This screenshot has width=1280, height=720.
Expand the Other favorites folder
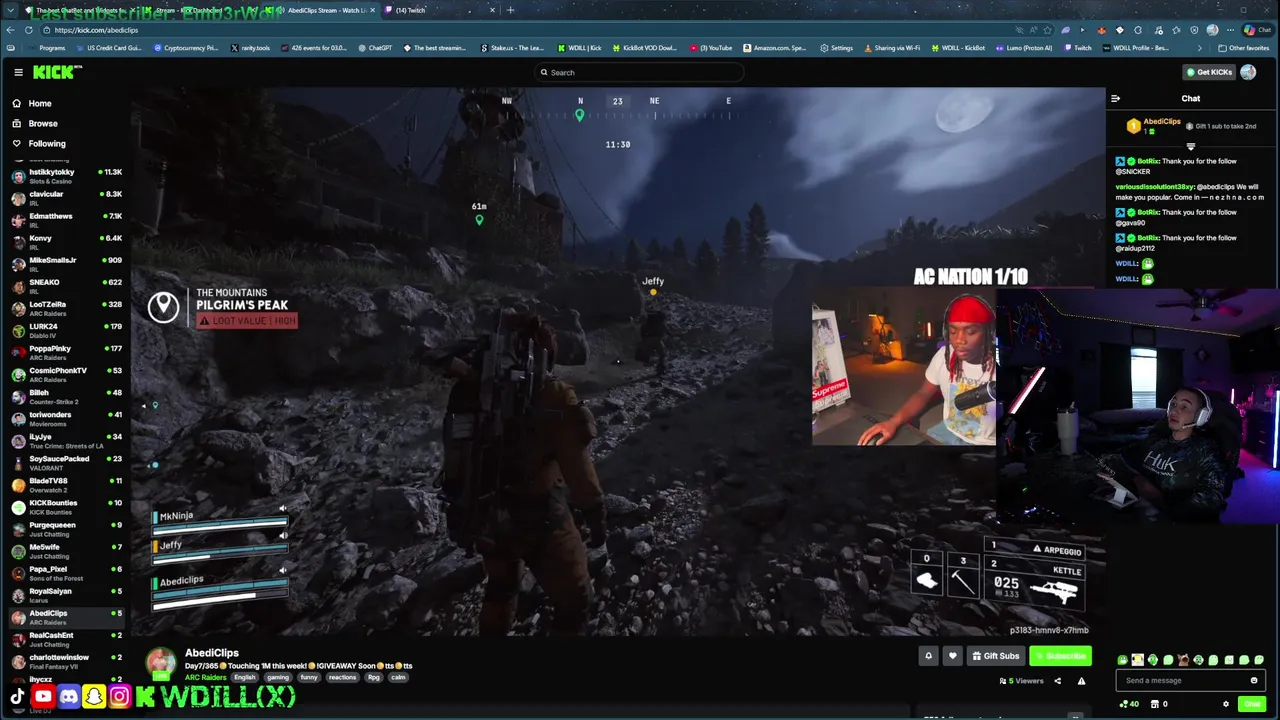[1244, 48]
